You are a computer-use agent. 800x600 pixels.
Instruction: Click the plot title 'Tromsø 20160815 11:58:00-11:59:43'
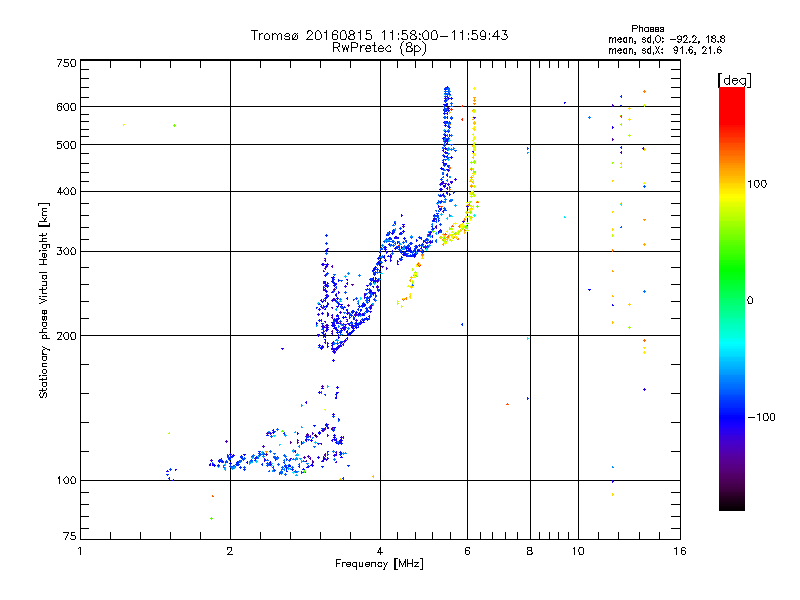pos(379,35)
